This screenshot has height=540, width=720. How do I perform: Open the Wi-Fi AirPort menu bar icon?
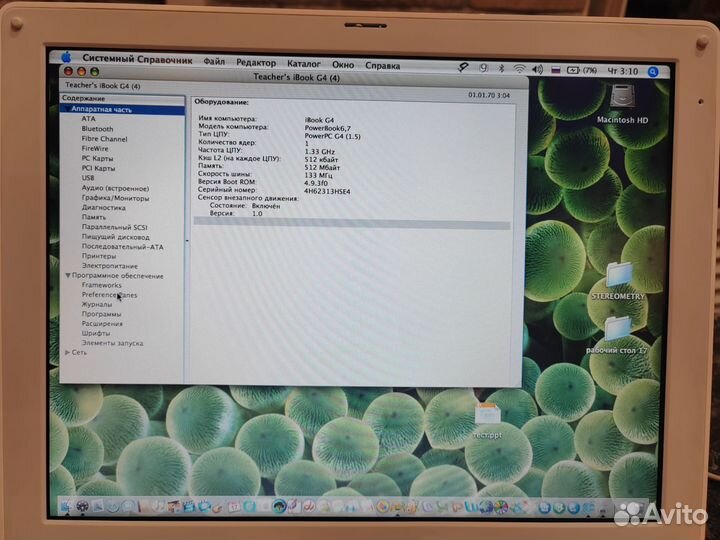[x=519, y=69]
